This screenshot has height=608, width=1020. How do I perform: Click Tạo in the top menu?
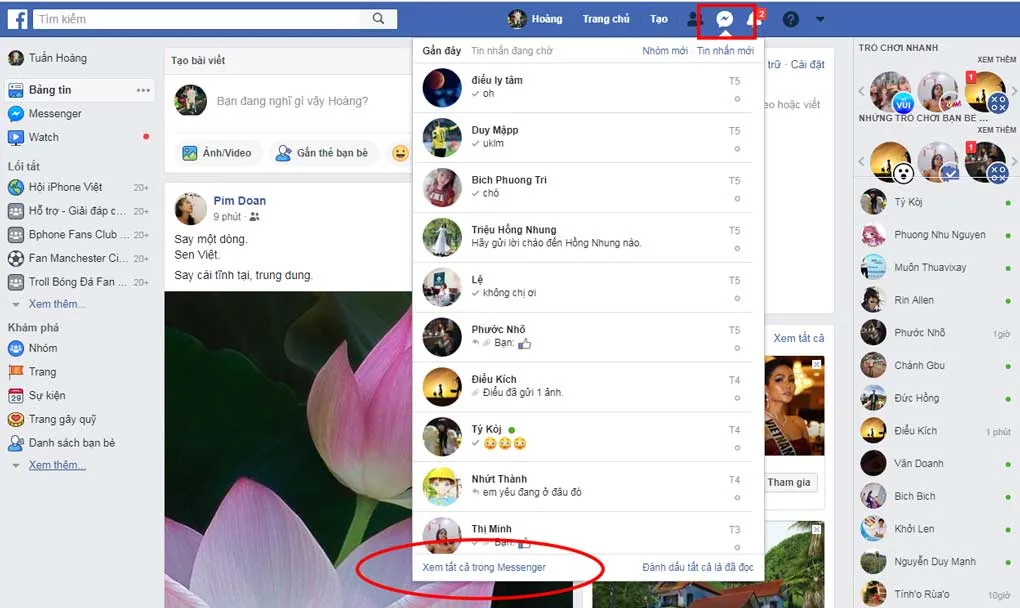click(657, 18)
